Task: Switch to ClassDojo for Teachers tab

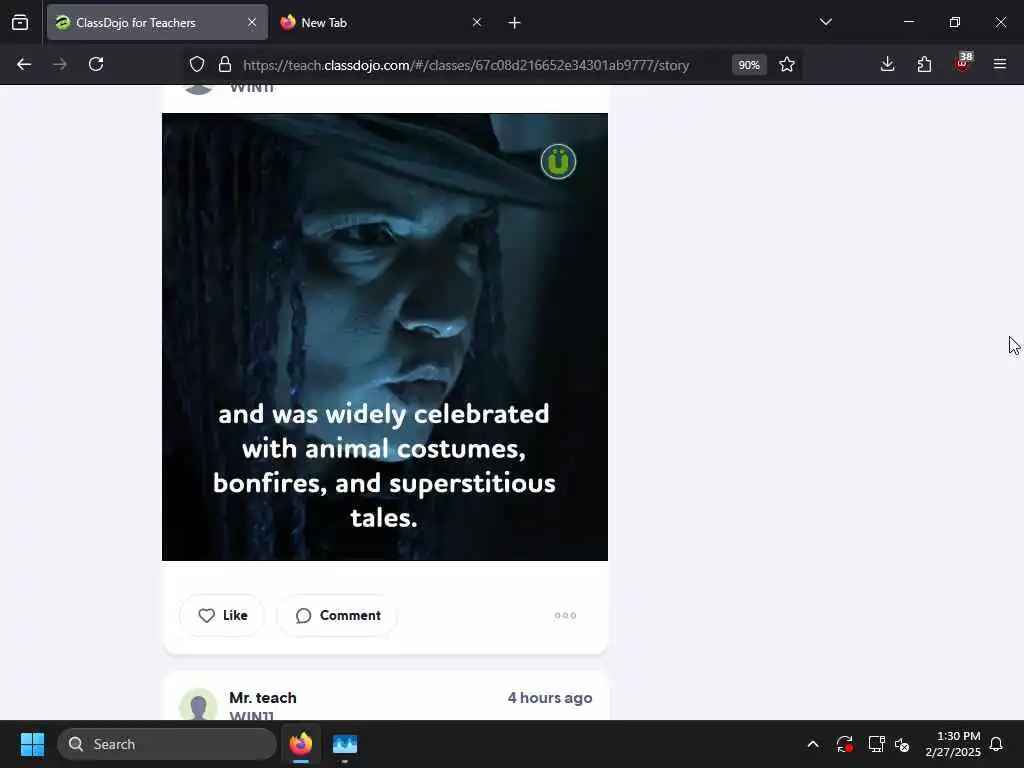Action: pyautogui.click(x=157, y=23)
